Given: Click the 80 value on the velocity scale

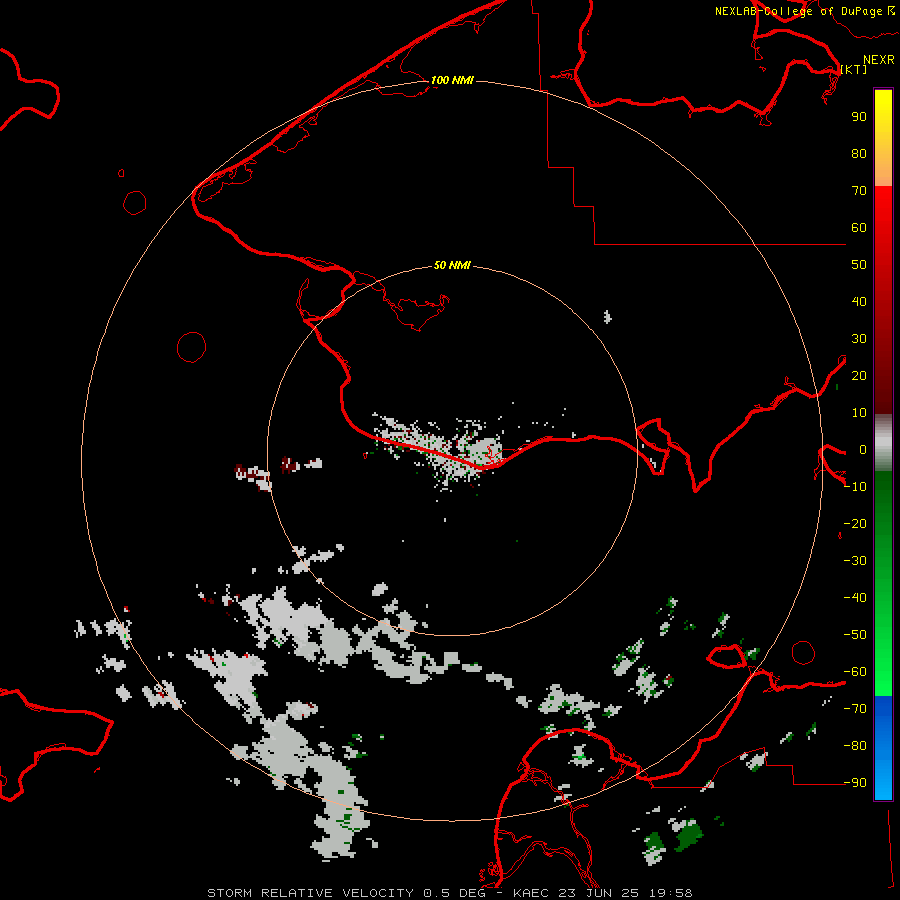Looking at the screenshot, I should (x=859, y=153).
